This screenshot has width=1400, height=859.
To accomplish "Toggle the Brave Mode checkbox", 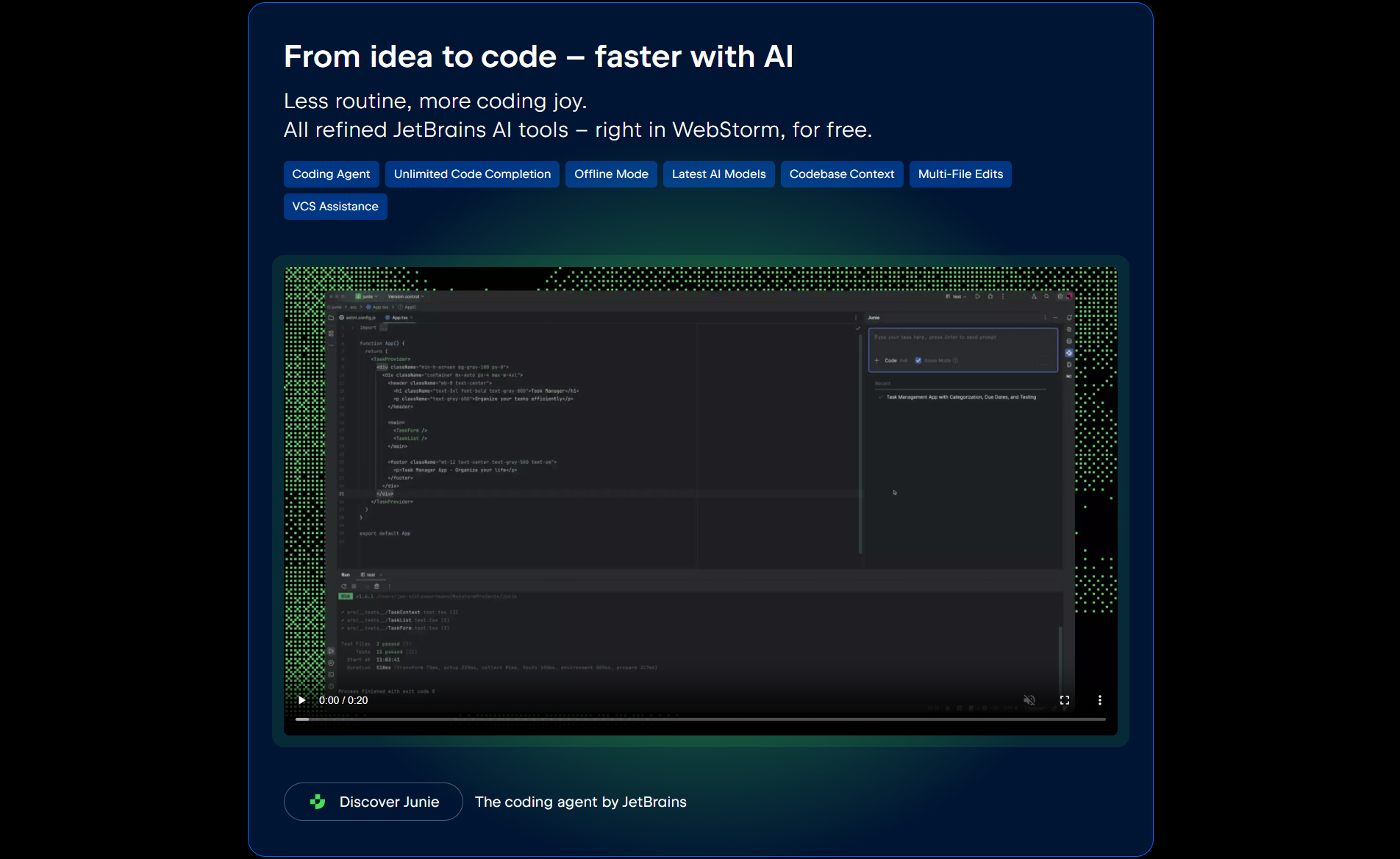I will [918, 360].
